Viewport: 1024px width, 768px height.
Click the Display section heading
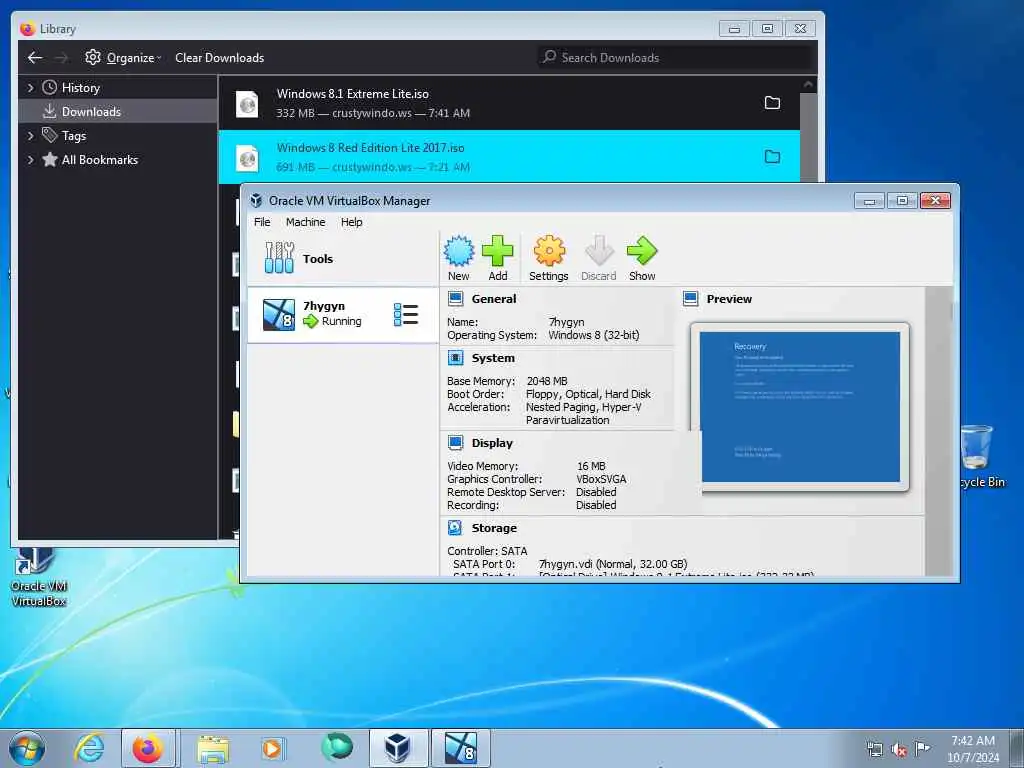[x=492, y=443]
